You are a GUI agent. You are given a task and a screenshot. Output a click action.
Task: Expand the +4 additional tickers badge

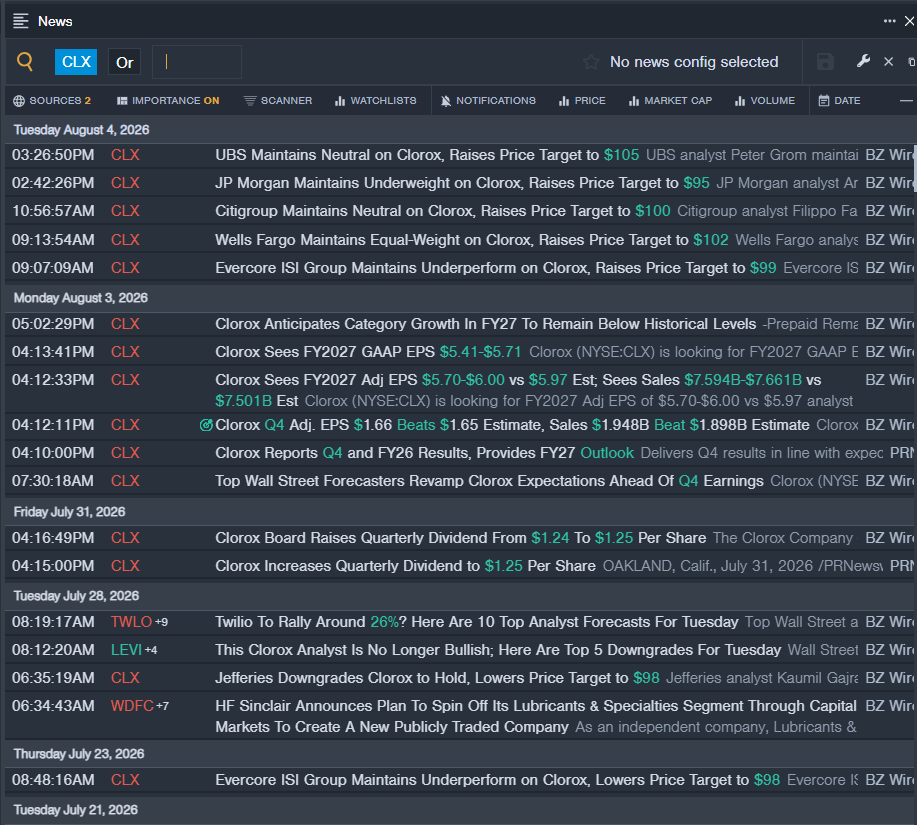click(x=151, y=650)
